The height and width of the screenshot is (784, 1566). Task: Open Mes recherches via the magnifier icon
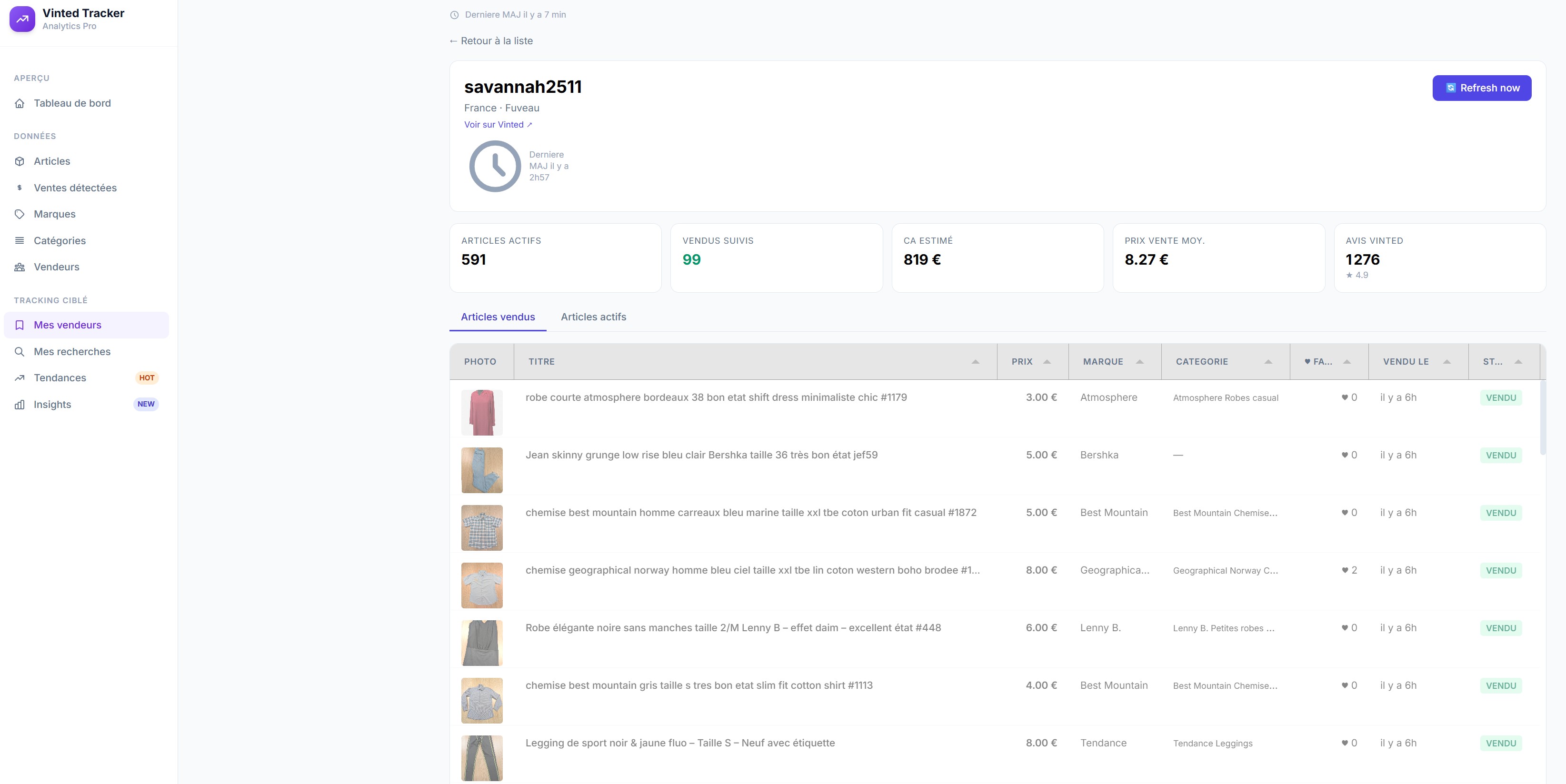pyautogui.click(x=20, y=352)
